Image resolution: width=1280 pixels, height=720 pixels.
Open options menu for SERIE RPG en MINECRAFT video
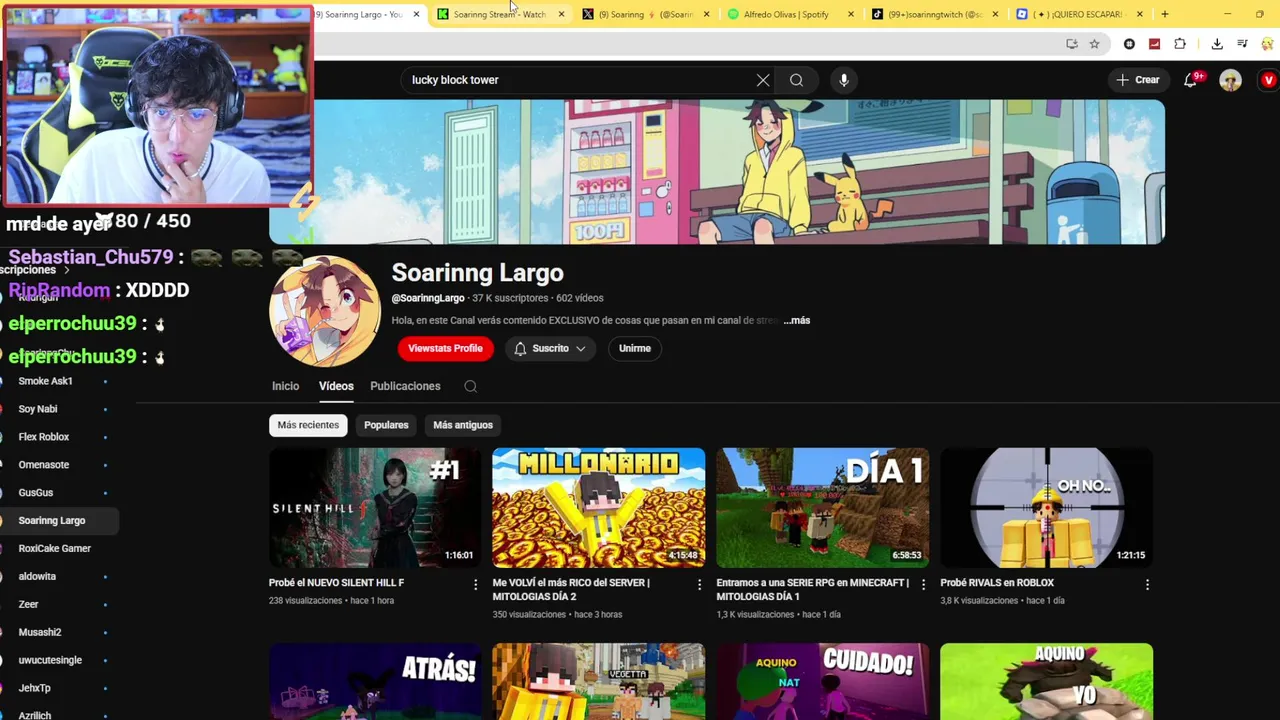(923, 584)
